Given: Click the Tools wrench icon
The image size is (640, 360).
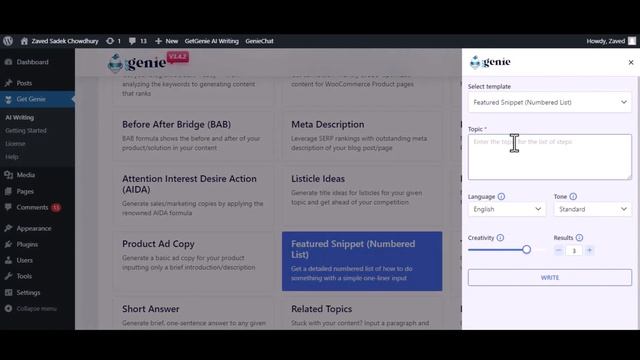Looking at the screenshot, I should (8, 276).
